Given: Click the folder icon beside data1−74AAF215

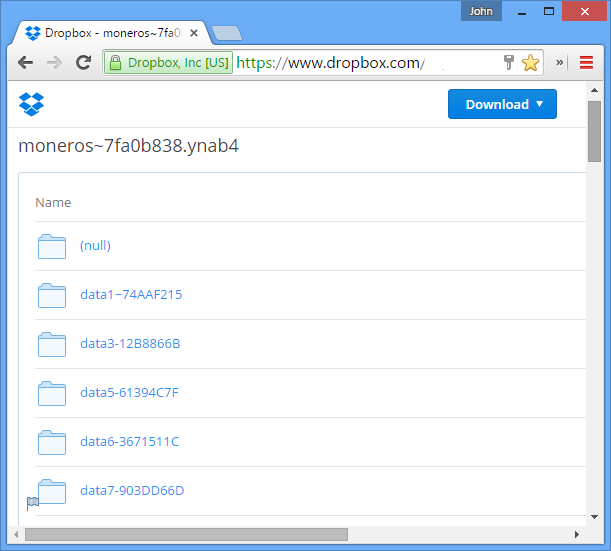Looking at the screenshot, I should [52, 295].
